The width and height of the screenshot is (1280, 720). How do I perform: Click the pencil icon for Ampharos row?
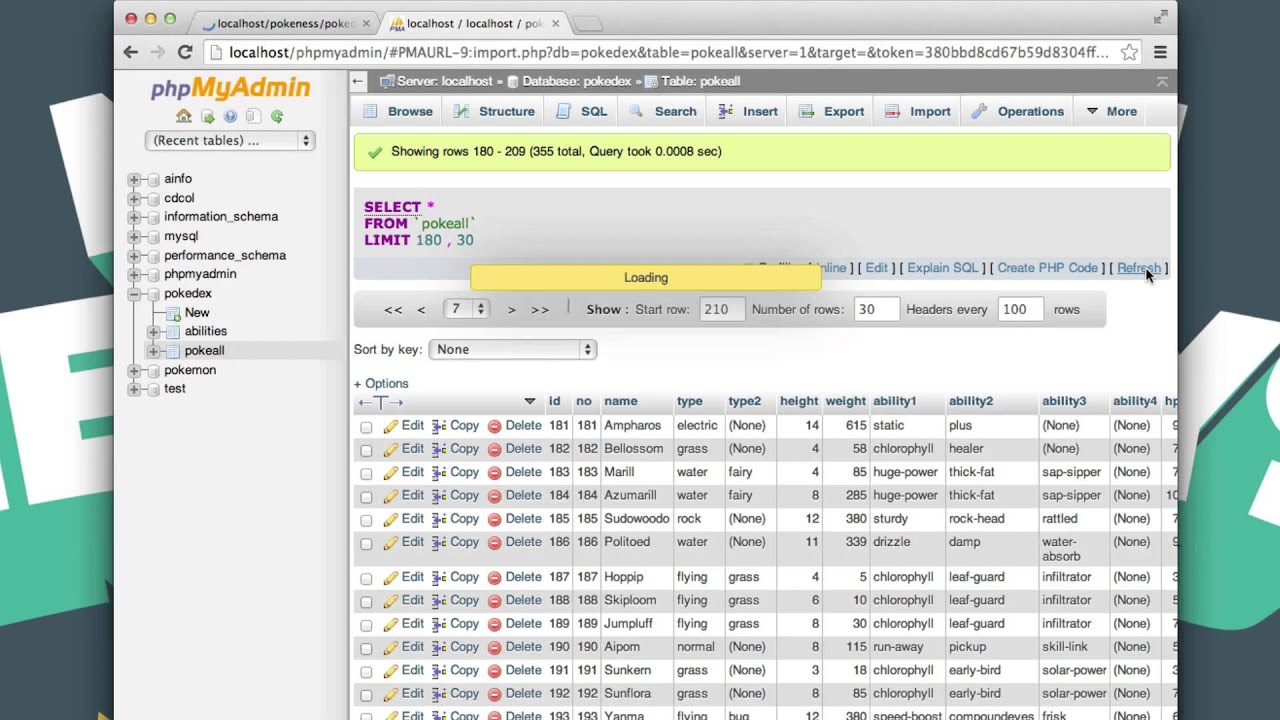pos(390,426)
